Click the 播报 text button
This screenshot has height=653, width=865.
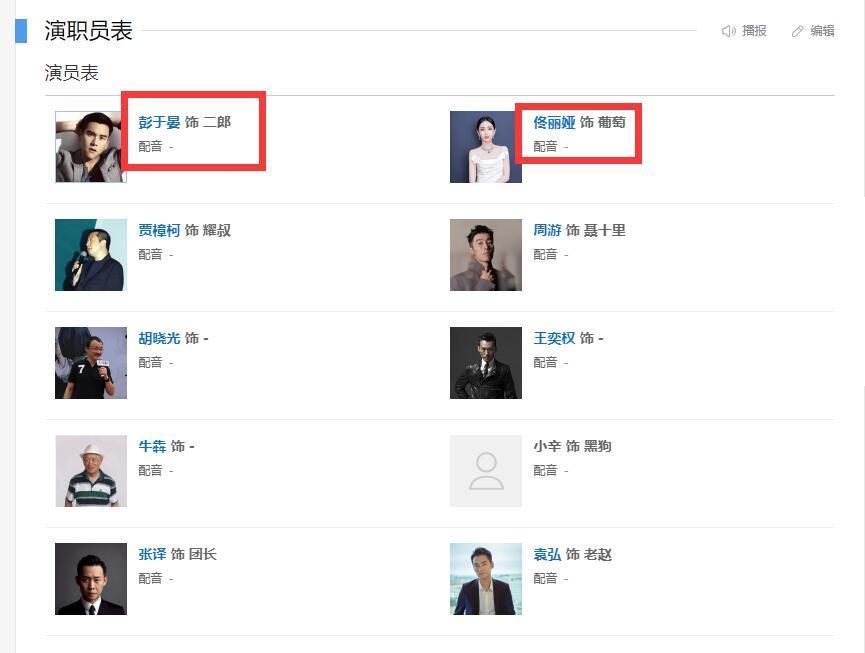tap(754, 31)
